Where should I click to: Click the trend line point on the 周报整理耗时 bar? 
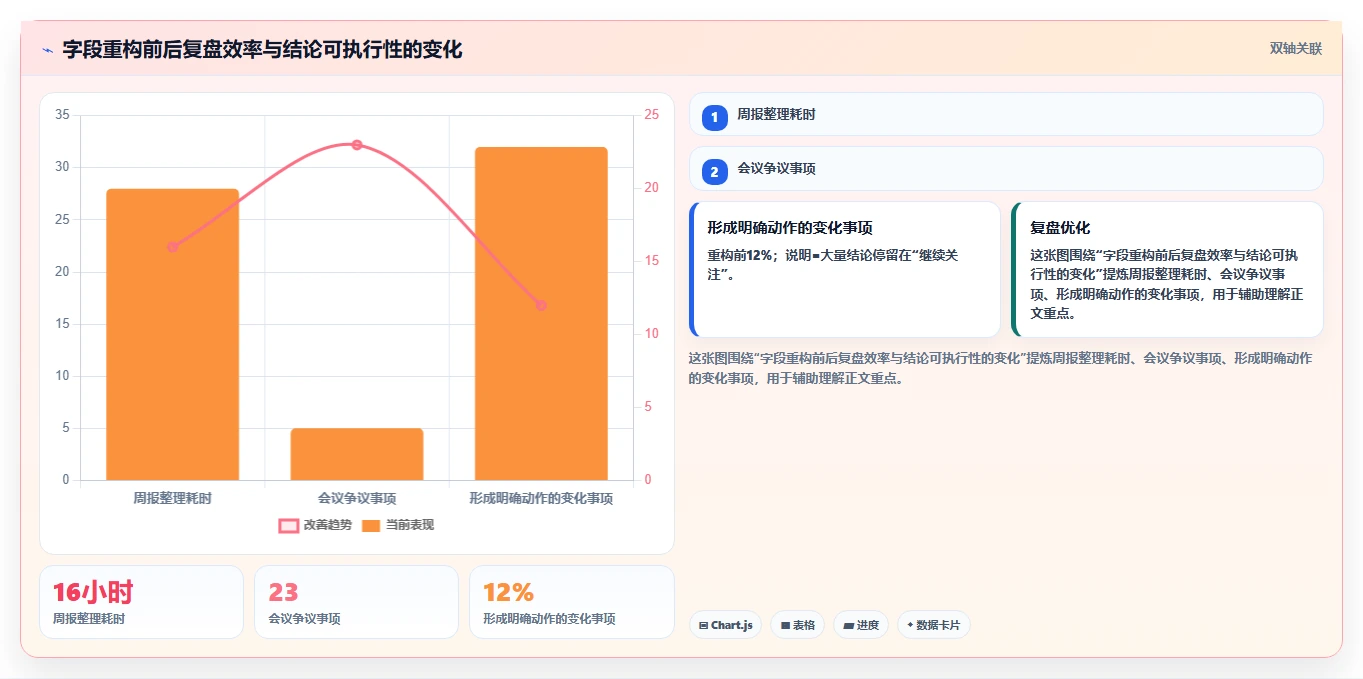(173, 247)
